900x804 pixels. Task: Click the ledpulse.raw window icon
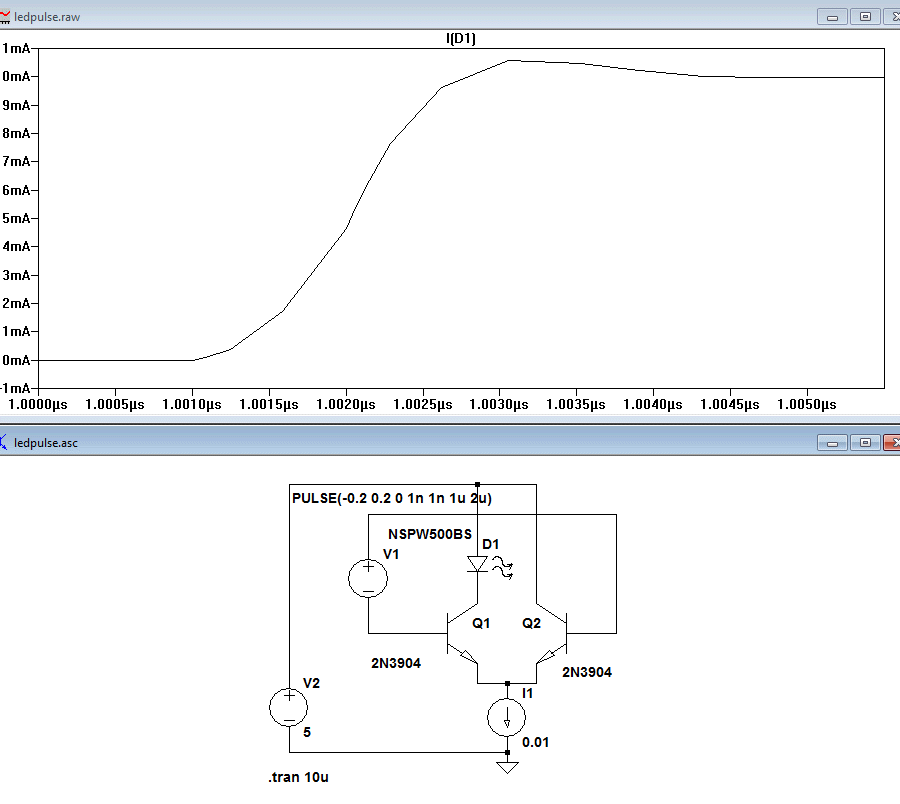tap(5, 17)
